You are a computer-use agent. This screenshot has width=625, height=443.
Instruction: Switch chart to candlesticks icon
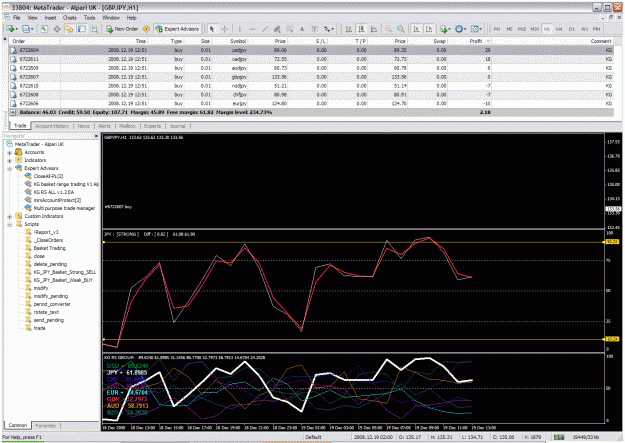tap(361, 29)
